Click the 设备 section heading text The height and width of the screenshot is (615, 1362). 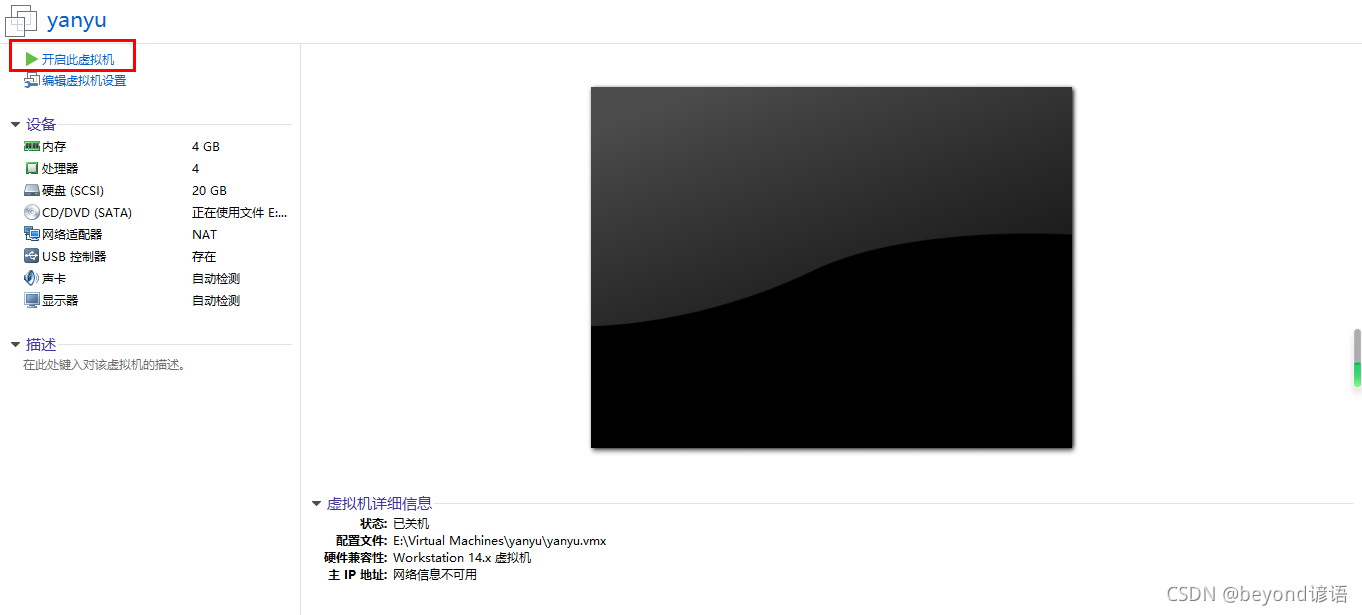pos(41,124)
